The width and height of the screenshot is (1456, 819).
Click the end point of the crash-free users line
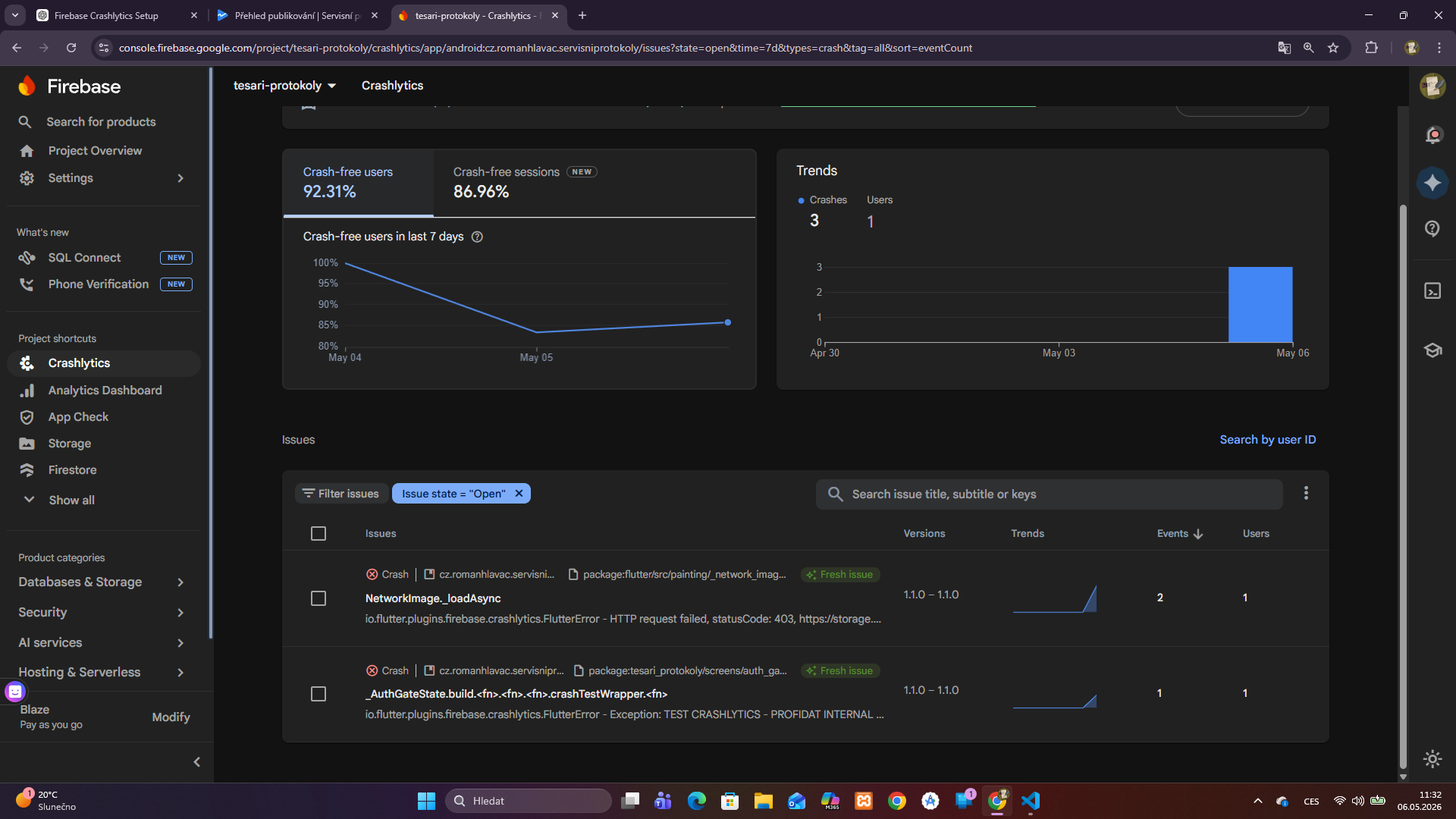coord(728,323)
